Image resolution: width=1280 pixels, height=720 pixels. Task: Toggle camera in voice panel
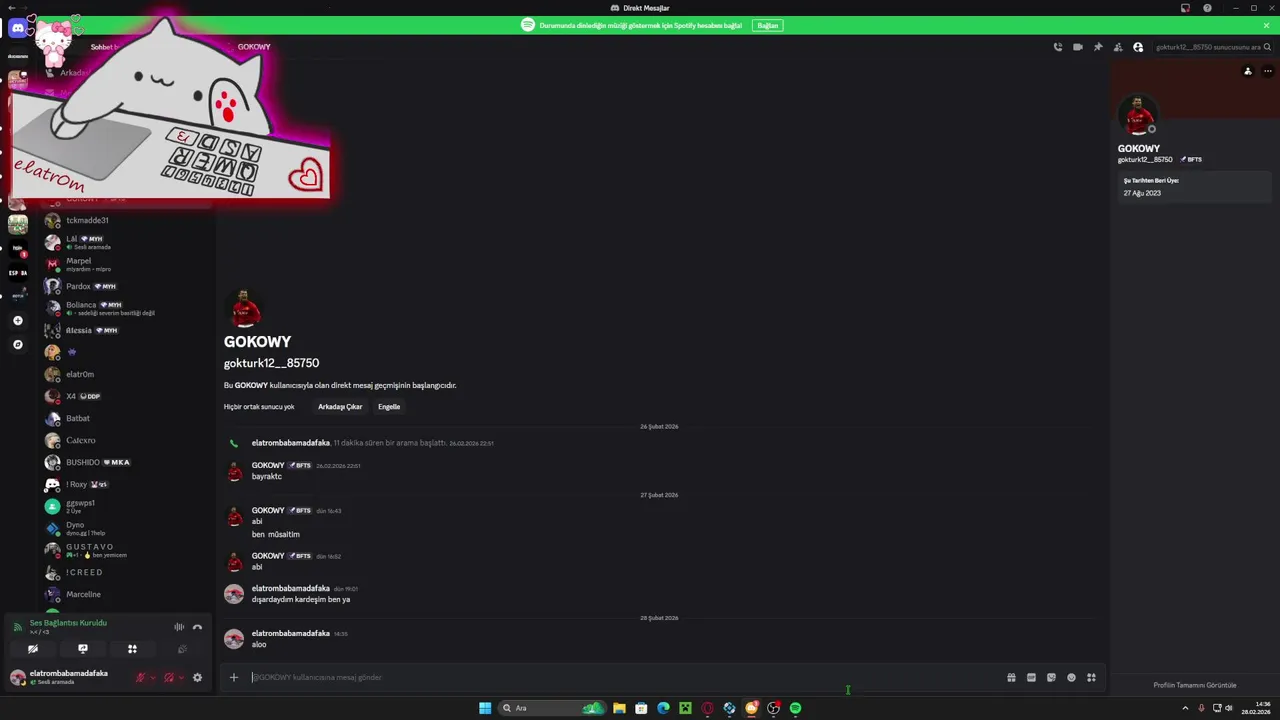(33, 649)
